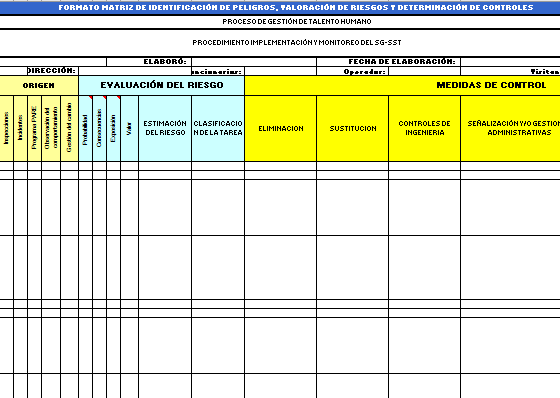This screenshot has width=560, height=398.
Task: Click the ELIMINACION column header
Action: [281, 128]
